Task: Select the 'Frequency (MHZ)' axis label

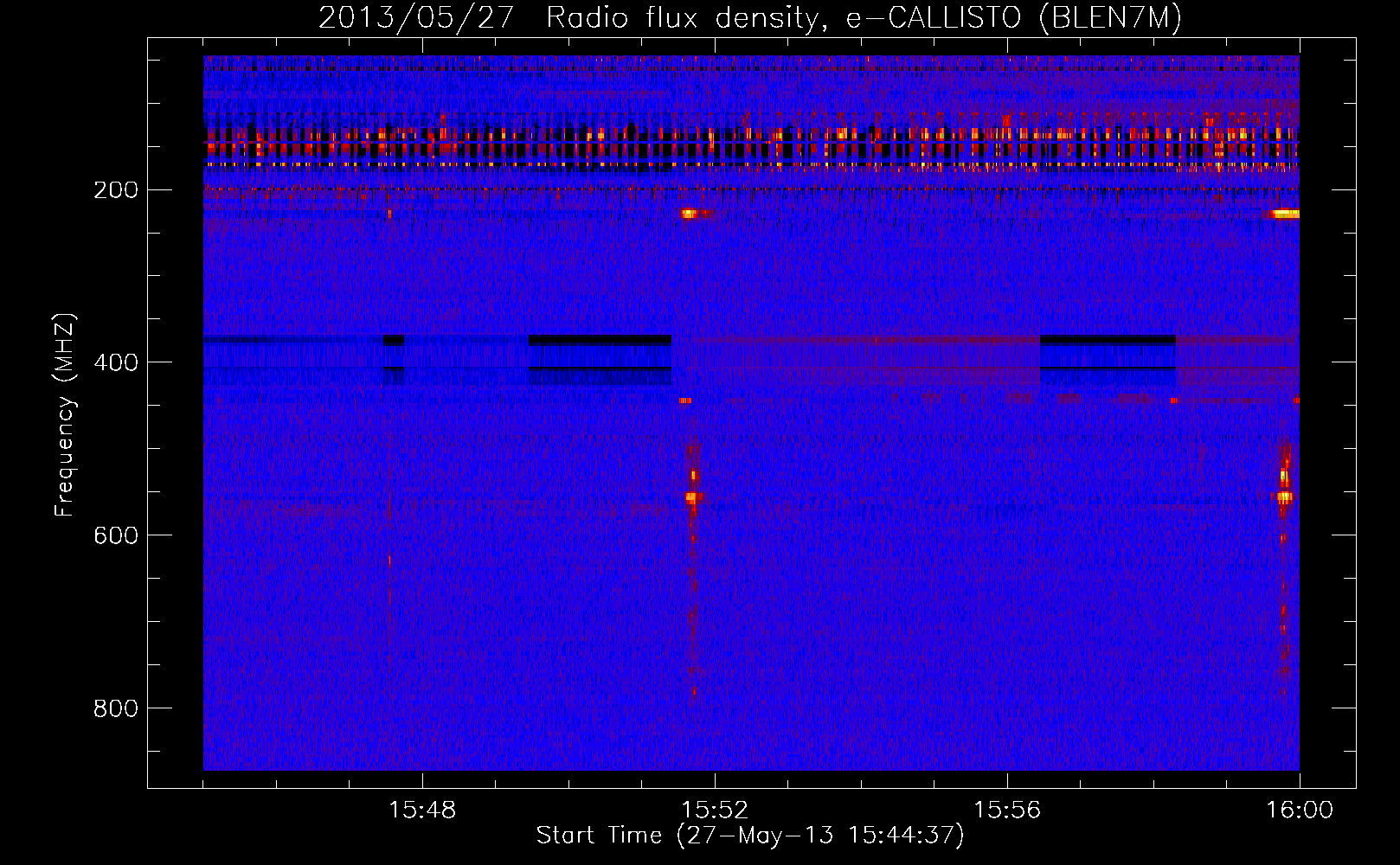Action: click(x=65, y=415)
